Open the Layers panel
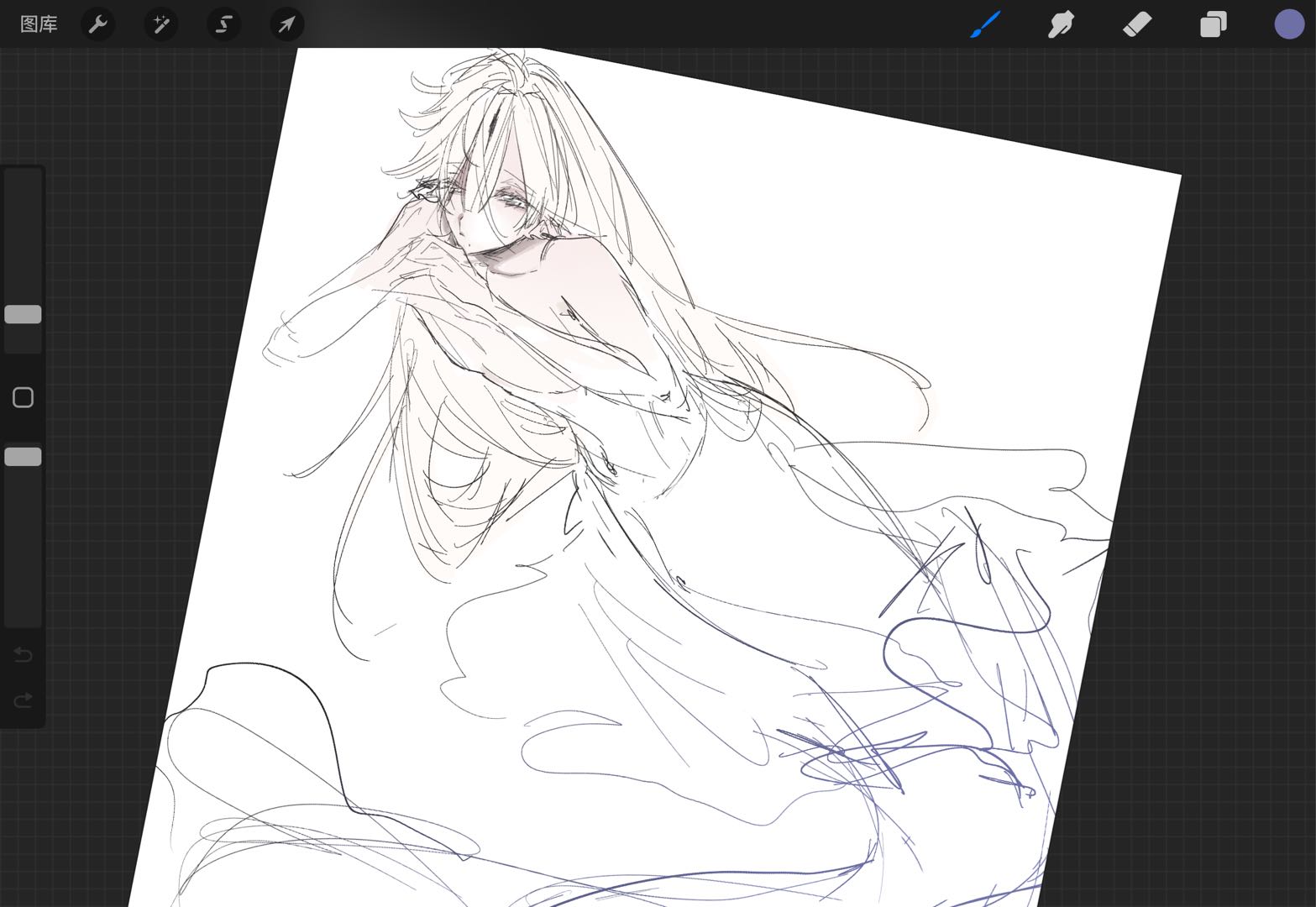The width and height of the screenshot is (1316, 907). 1213,24
